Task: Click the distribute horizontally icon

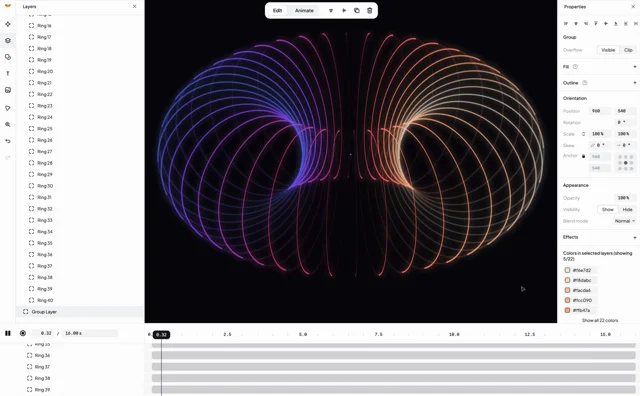Action: coord(626,24)
